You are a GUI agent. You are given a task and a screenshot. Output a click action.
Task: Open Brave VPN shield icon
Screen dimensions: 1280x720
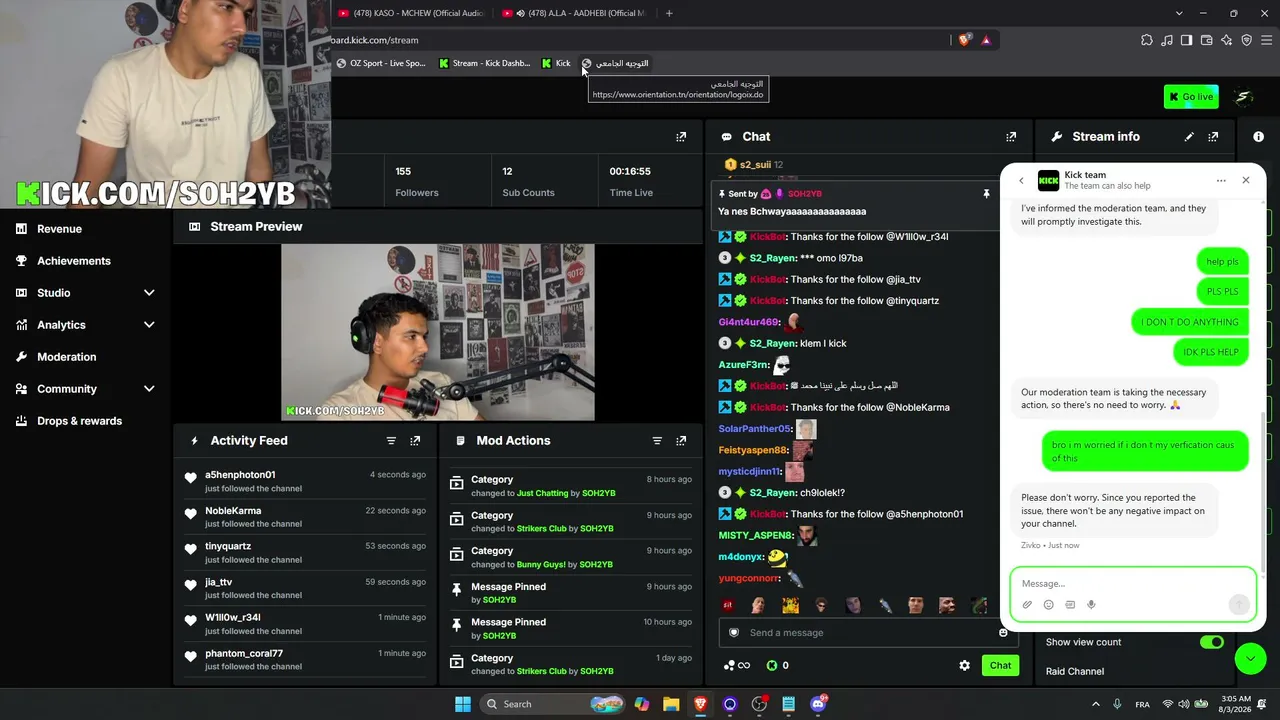(x=1246, y=40)
